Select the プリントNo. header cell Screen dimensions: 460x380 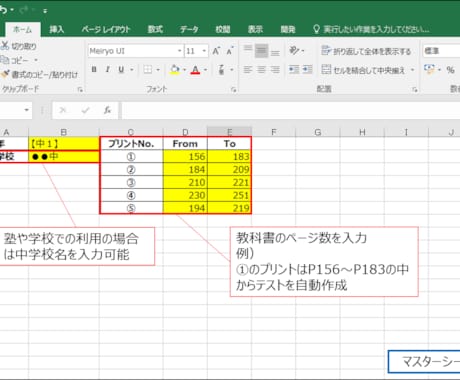(131, 144)
